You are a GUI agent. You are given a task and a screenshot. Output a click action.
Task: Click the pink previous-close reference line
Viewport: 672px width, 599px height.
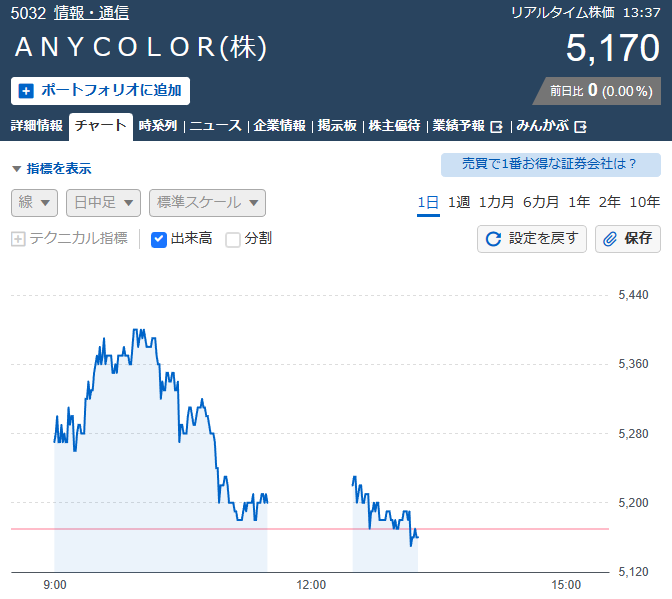[x=309, y=529]
